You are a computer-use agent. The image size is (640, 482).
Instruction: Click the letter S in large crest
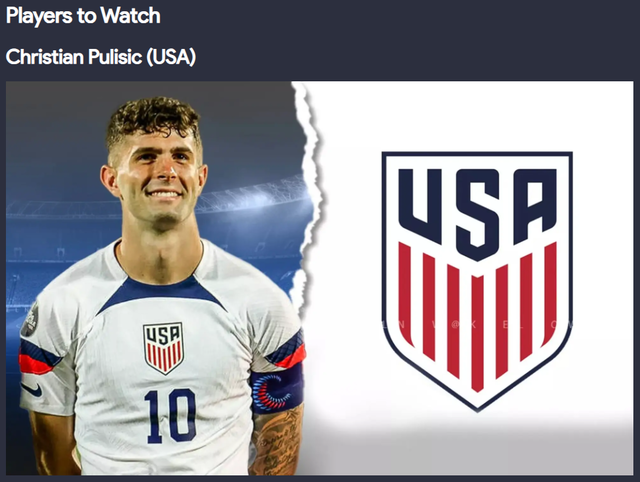click(478, 214)
